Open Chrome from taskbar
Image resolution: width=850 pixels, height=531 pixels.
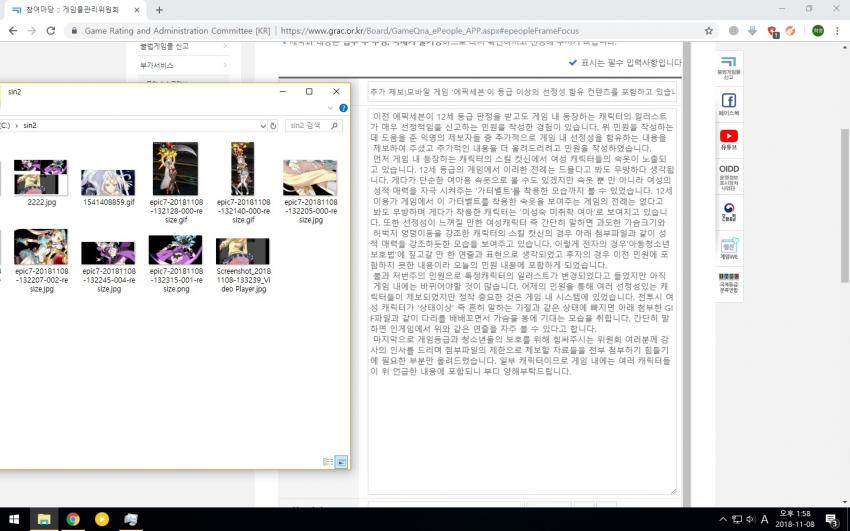[x=73, y=519]
